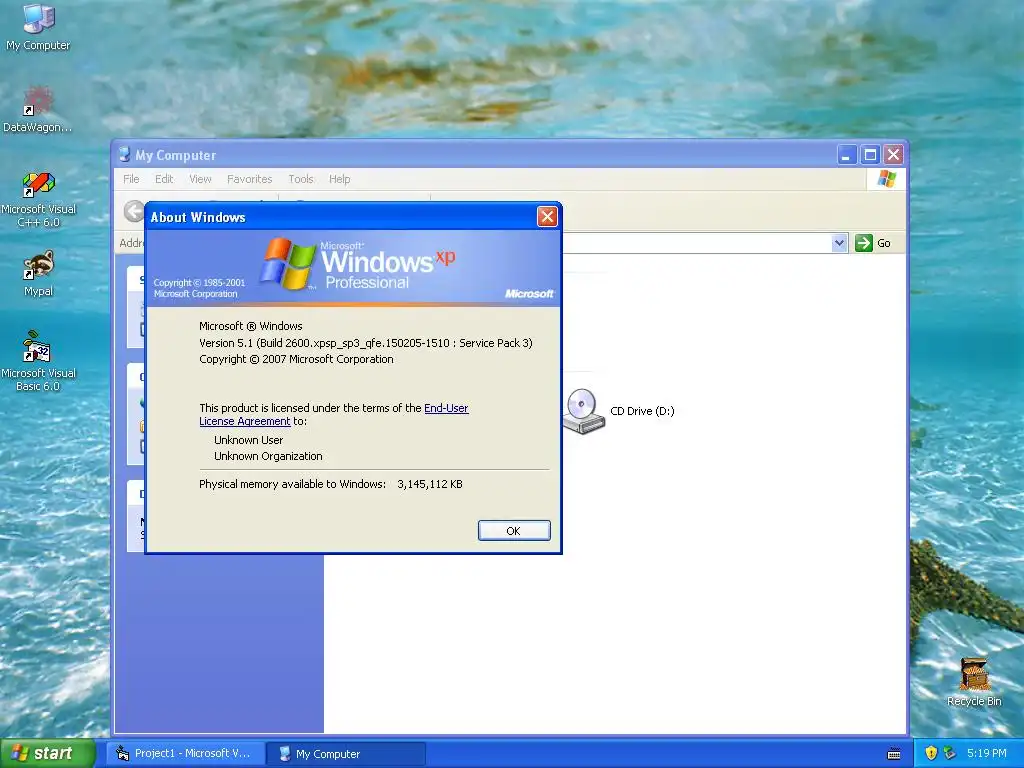Select the Microsoft Visual C++ 6.0 shortcut
Image resolution: width=1024 pixels, height=768 pixels.
(38, 199)
